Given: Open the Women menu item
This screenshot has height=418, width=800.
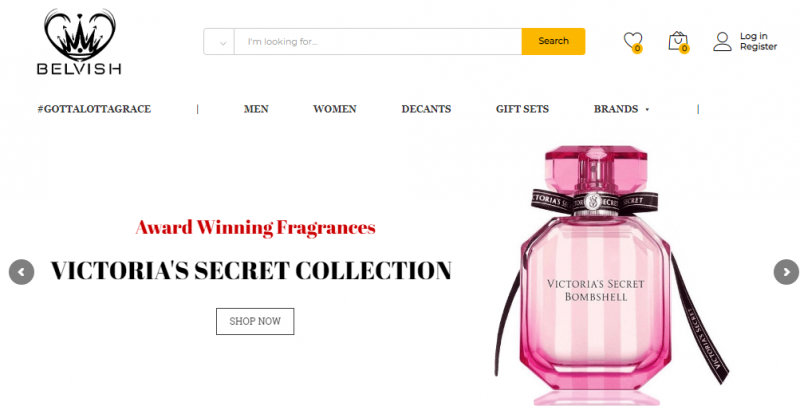Looking at the screenshot, I should pos(335,109).
